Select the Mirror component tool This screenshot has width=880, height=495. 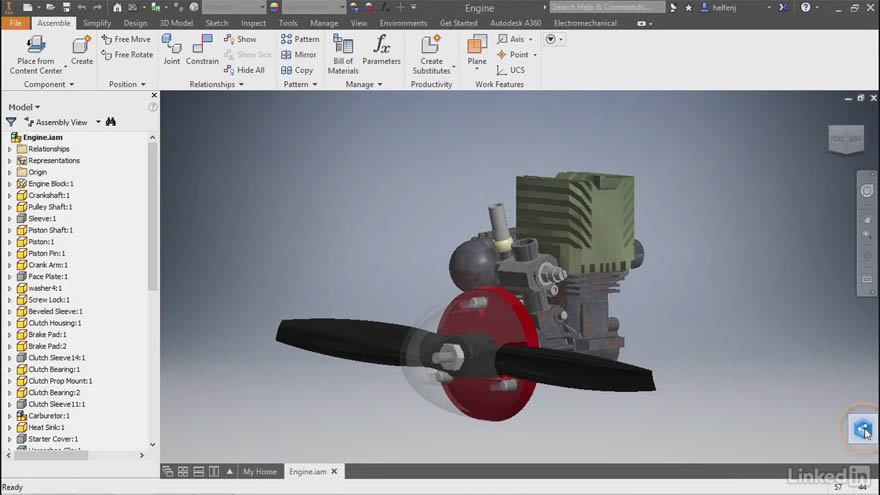[299, 54]
